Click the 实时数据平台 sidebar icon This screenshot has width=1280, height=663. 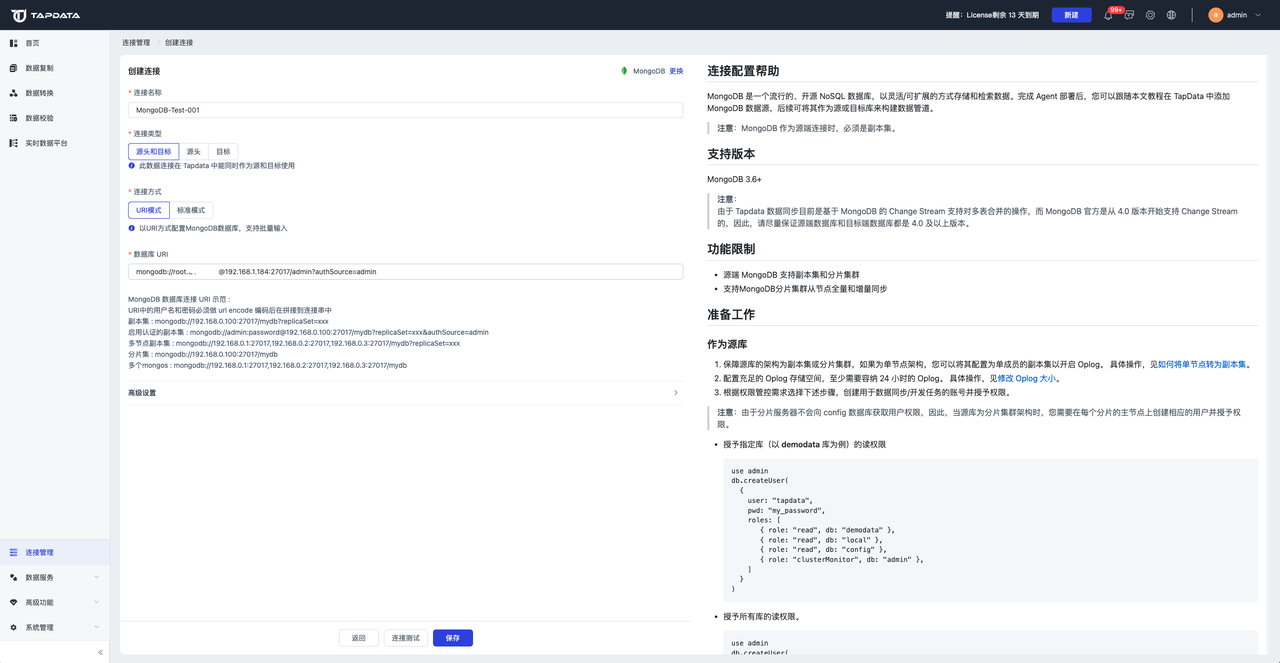[x=13, y=143]
